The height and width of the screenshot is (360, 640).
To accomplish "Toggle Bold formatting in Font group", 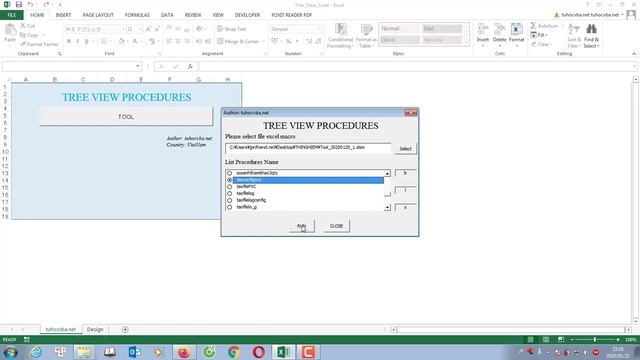I will [69, 41].
